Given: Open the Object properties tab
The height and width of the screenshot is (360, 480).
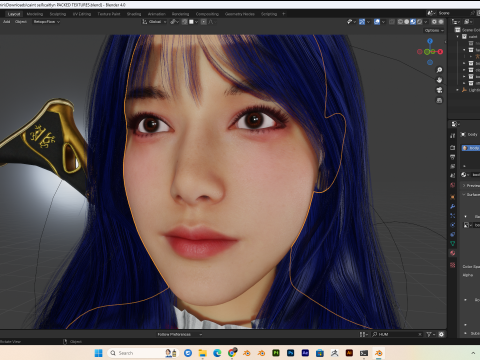Looking at the screenshot, I should click(x=453, y=197).
